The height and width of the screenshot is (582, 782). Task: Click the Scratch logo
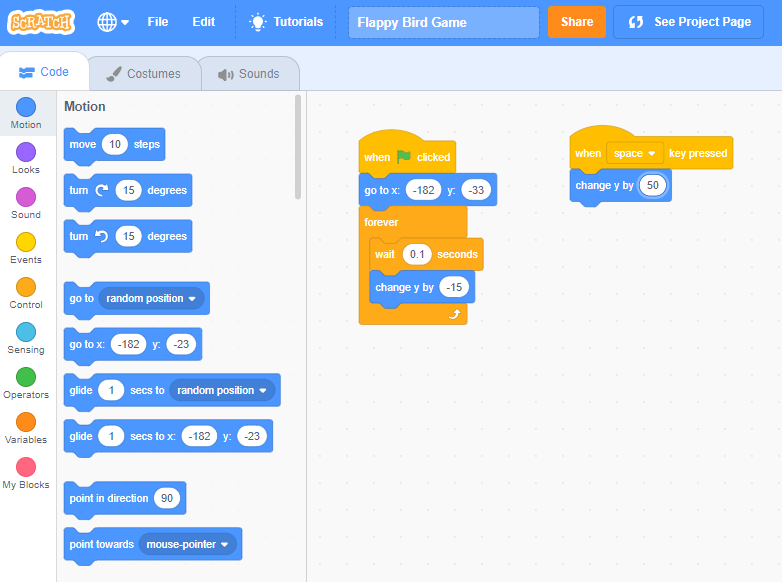(42, 21)
